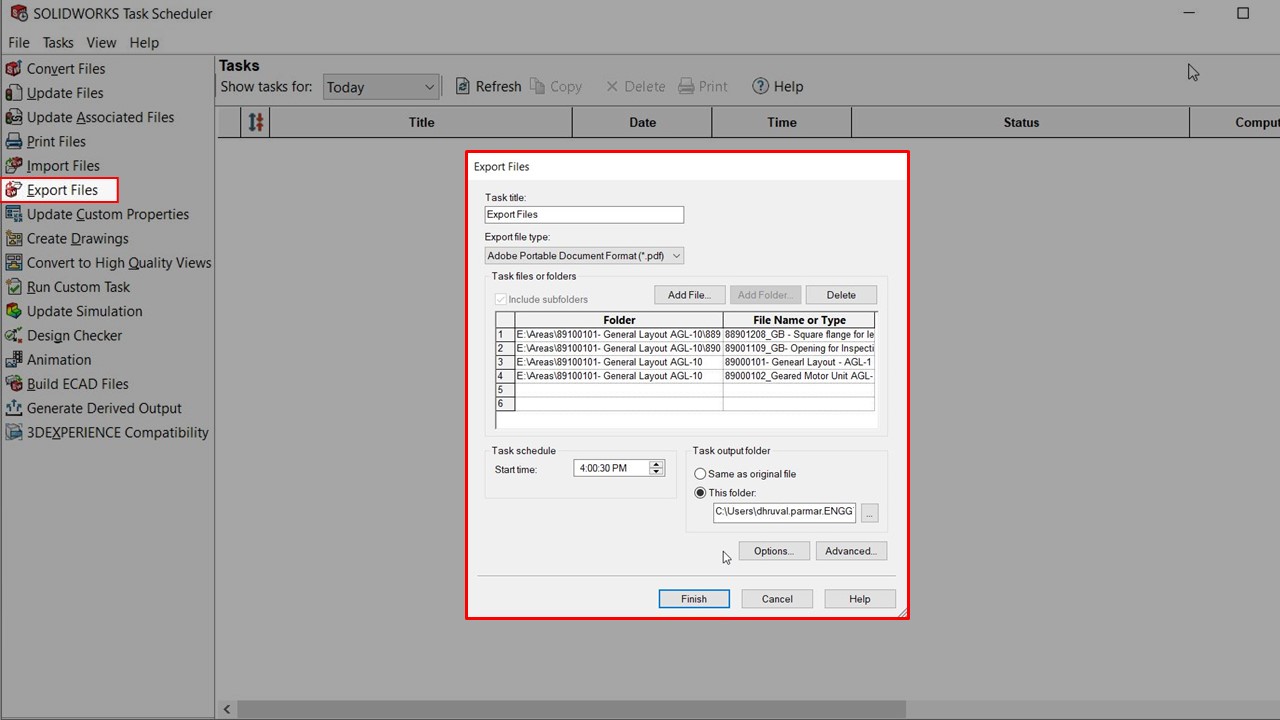The width and height of the screenshot is (1280, 720).
Task: Click the Finish button
Action: pyautogui.click(x=693, y=599)
